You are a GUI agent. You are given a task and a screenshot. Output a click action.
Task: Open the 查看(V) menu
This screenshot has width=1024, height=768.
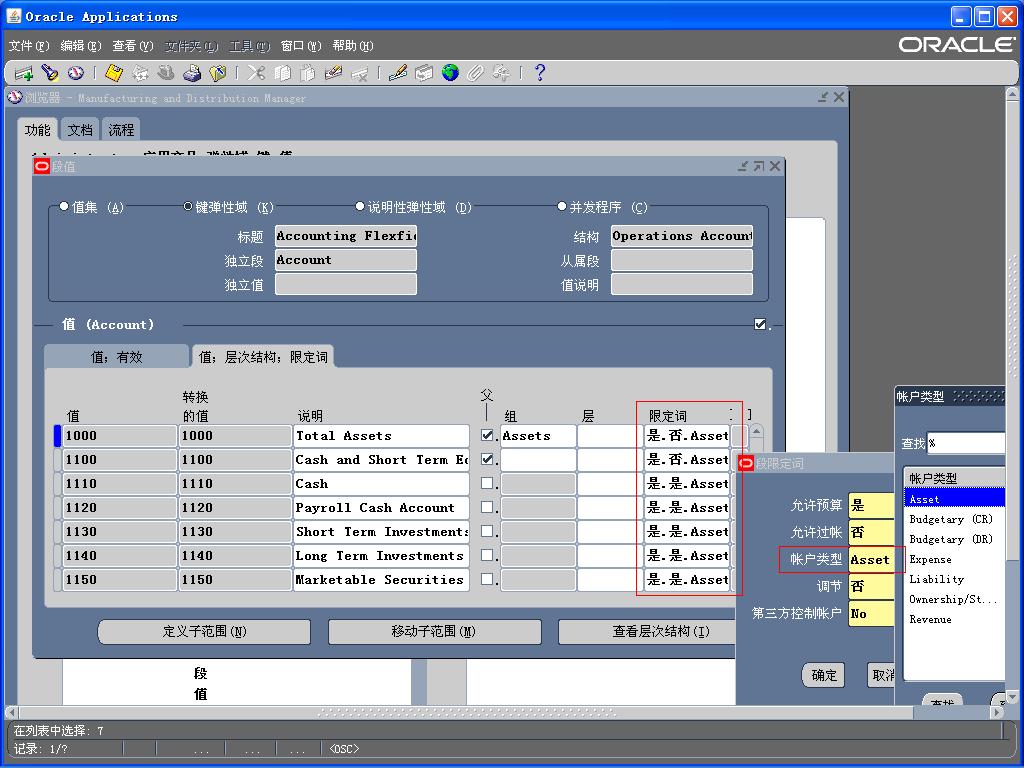133,46
